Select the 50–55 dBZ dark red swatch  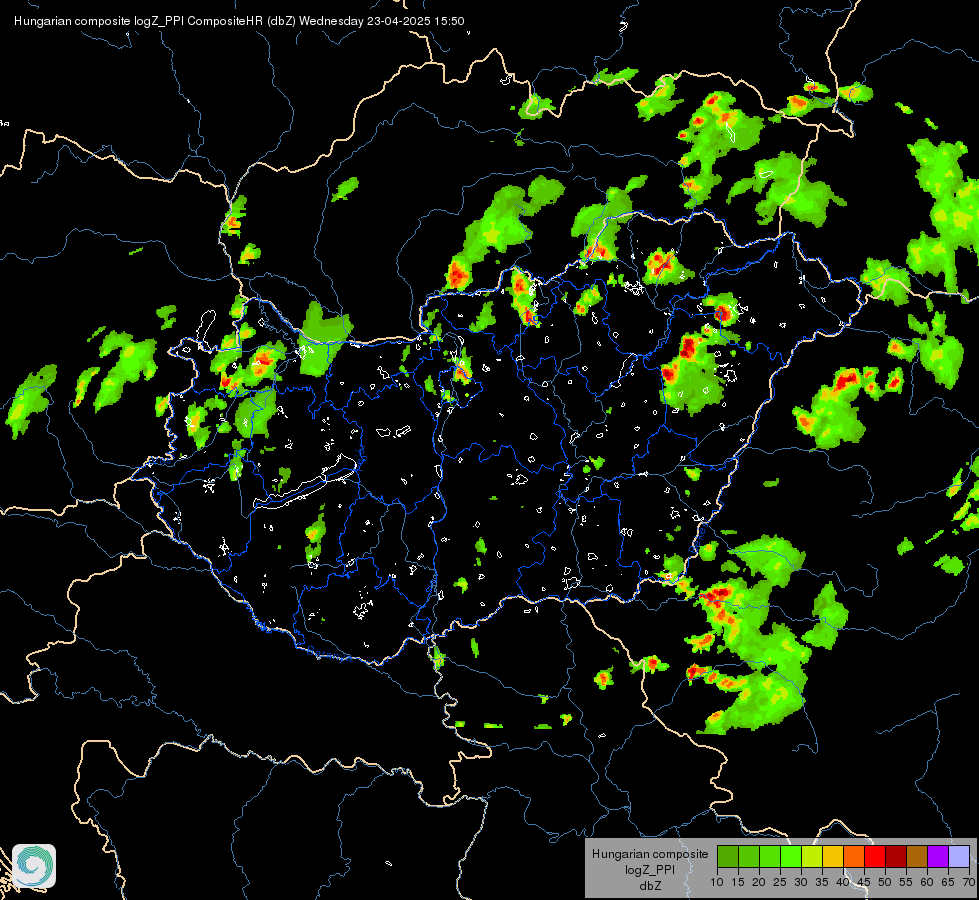coord(896,856)
